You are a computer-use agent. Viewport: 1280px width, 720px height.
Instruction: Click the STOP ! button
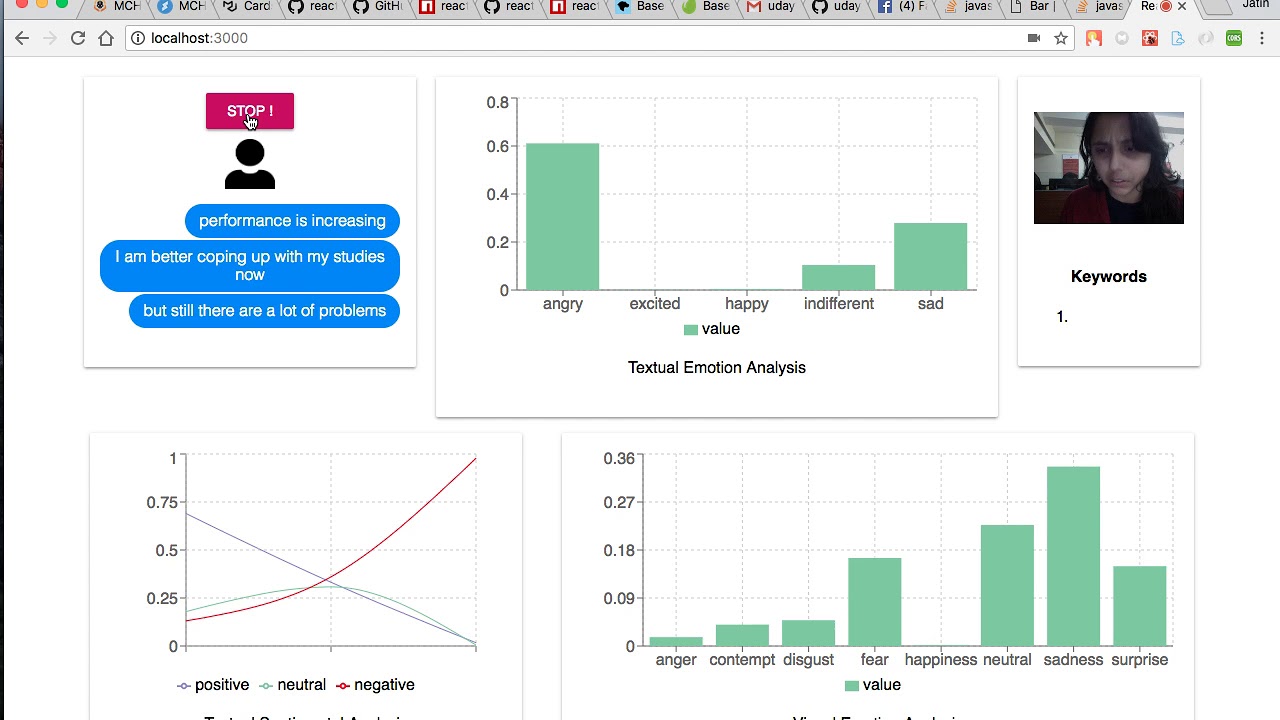250,111
